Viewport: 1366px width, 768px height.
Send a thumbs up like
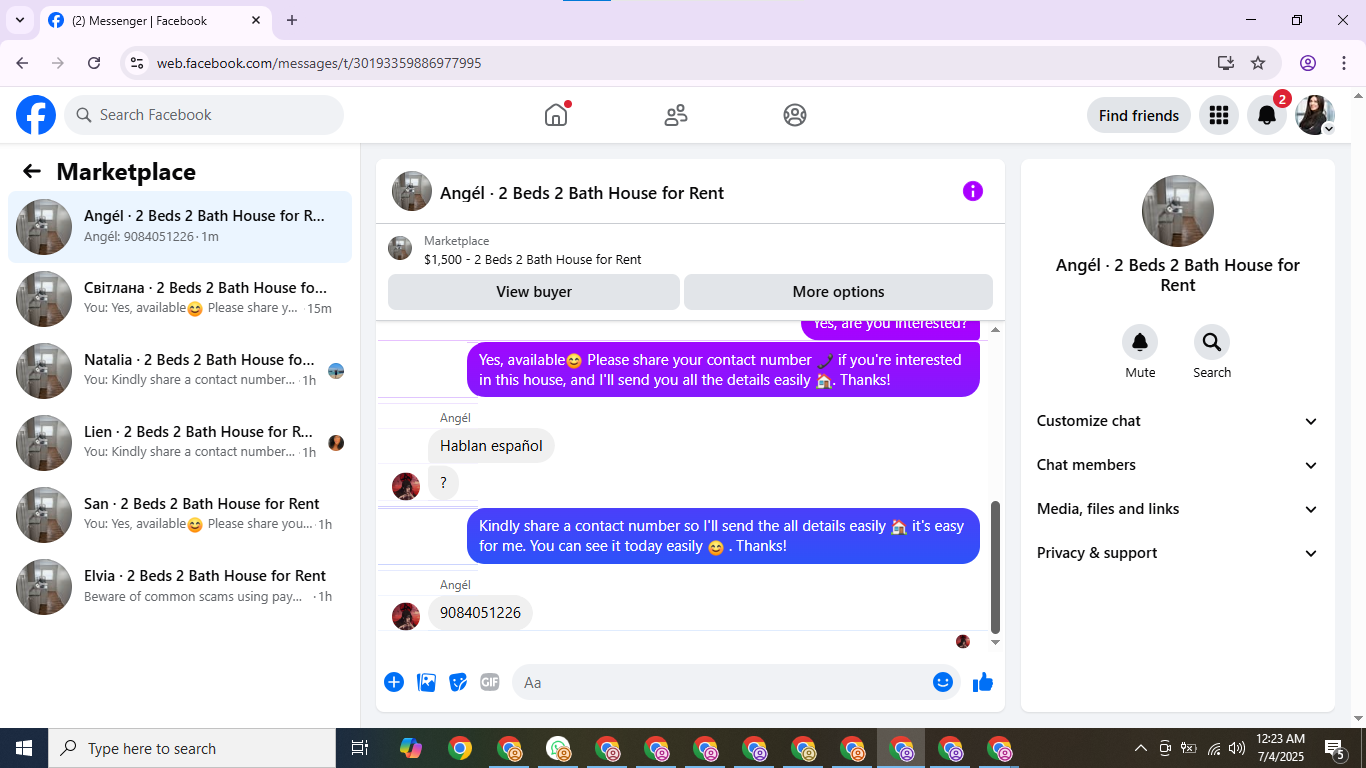(983, 682)
